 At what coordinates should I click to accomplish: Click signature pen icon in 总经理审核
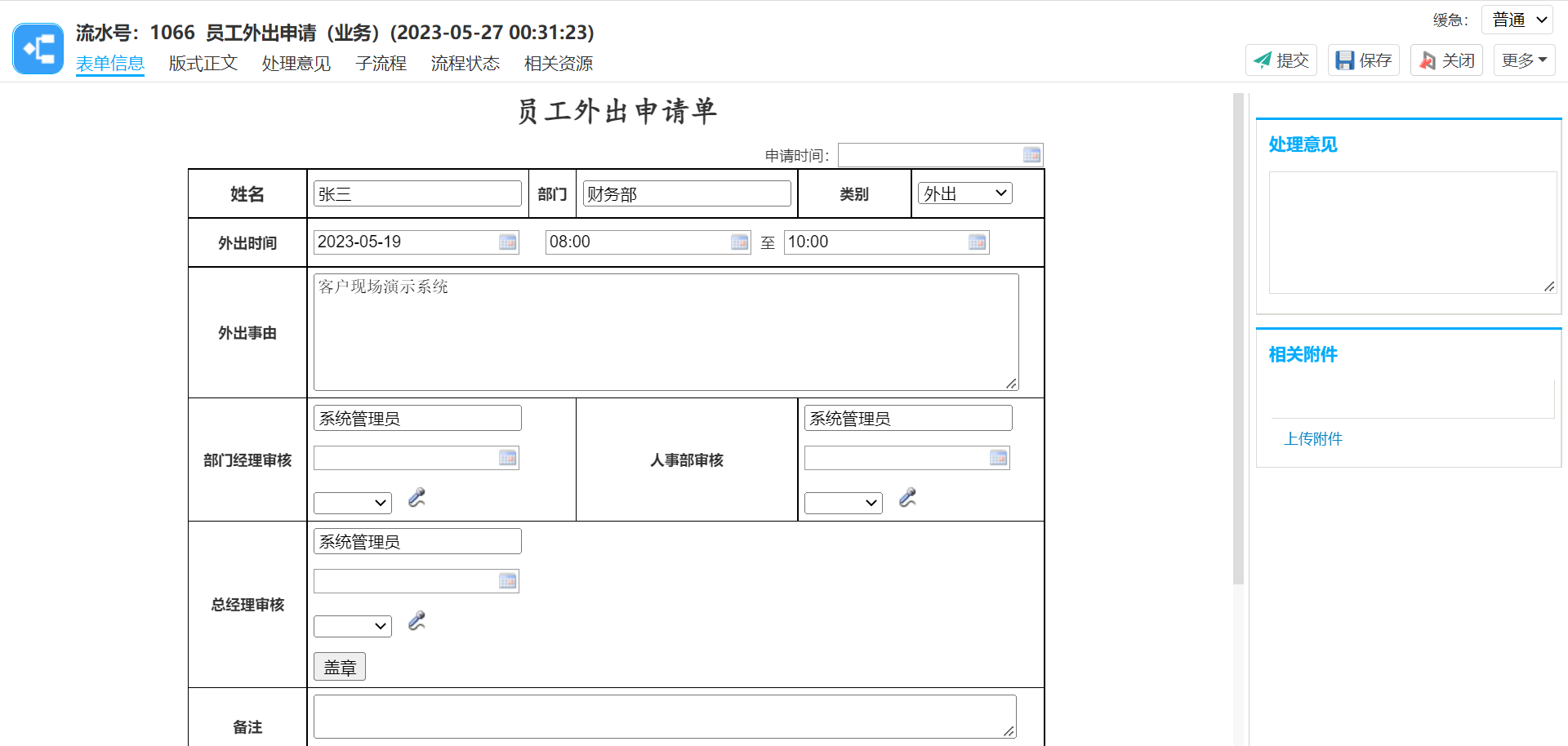point(417,621)
